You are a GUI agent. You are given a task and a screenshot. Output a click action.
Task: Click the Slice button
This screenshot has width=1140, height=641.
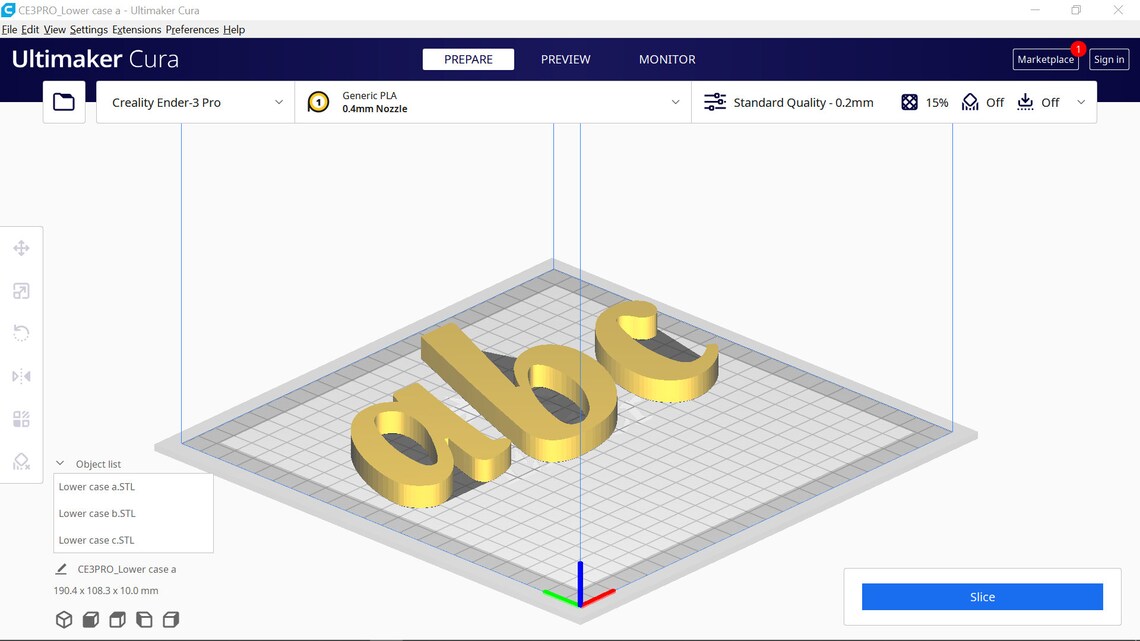coord(982,596)
